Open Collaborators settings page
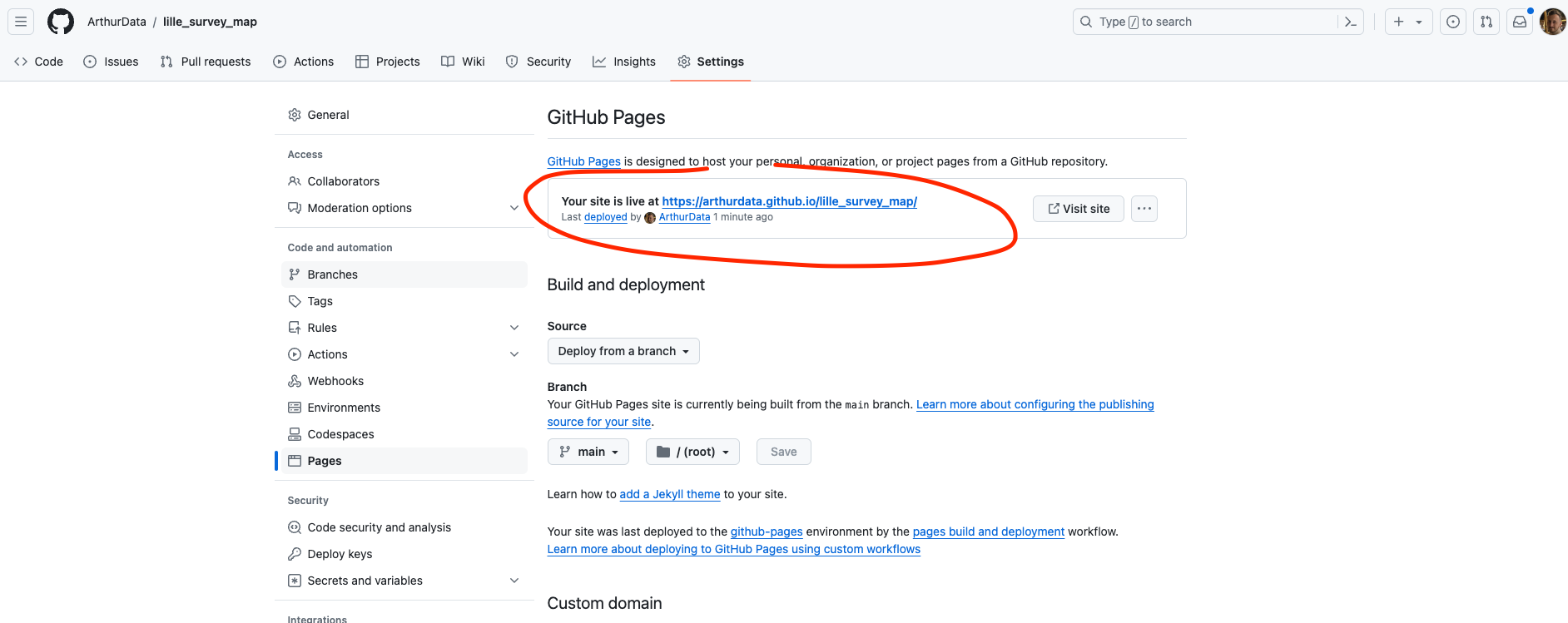 (x=404, y=181)
